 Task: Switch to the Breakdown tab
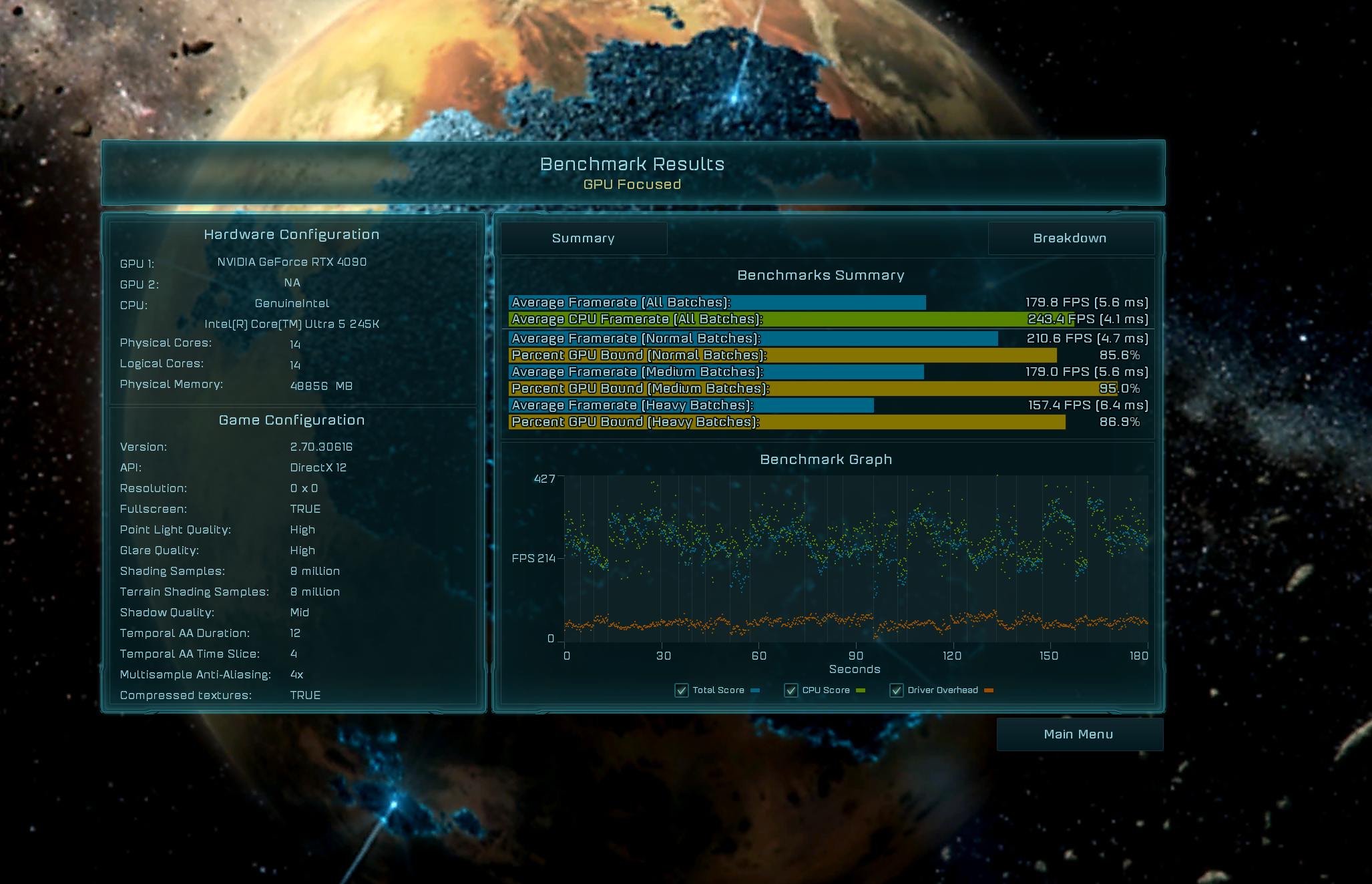[1070, 238]
